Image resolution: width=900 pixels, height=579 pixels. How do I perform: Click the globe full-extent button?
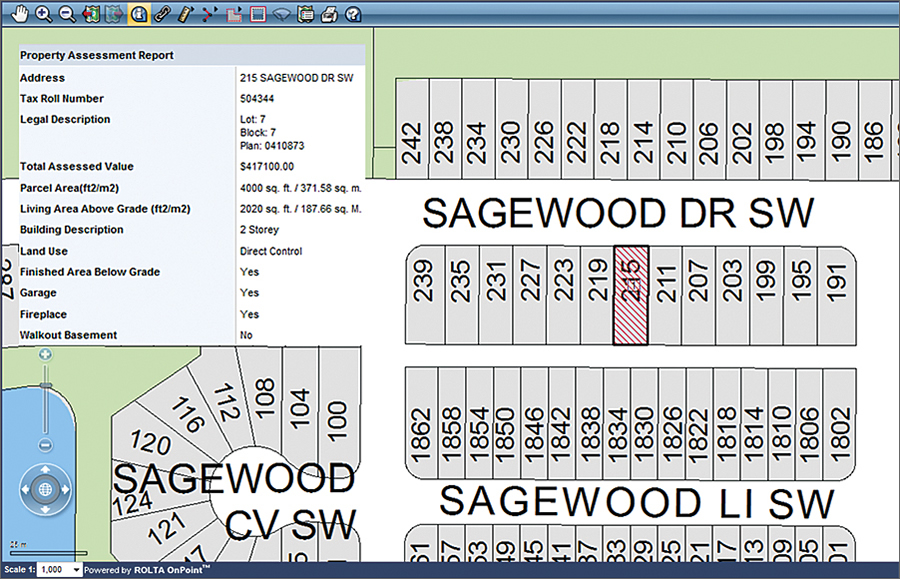45,489
